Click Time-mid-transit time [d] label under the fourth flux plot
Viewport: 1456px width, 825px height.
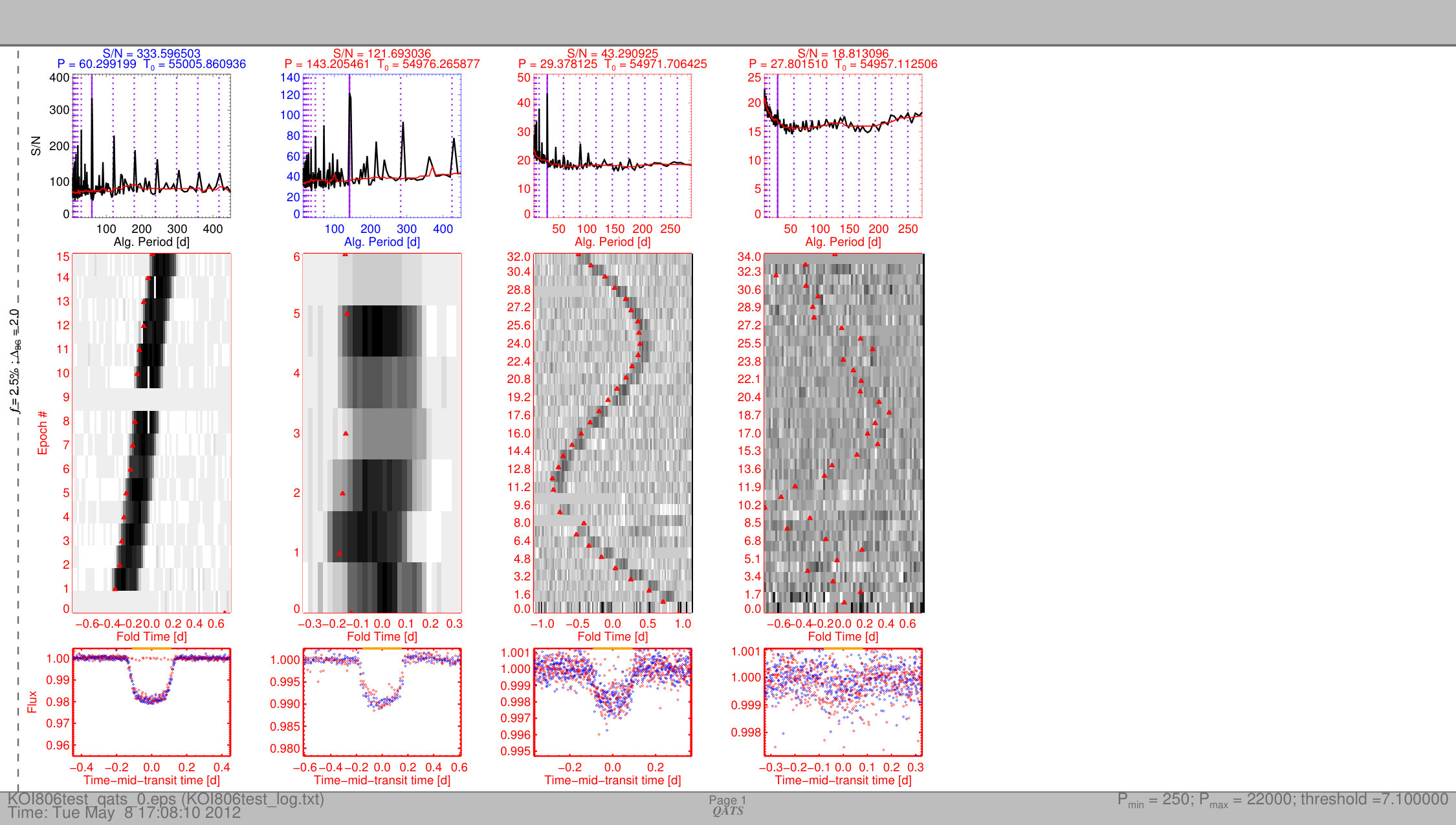pyautogui.click(x=843, y=780)
